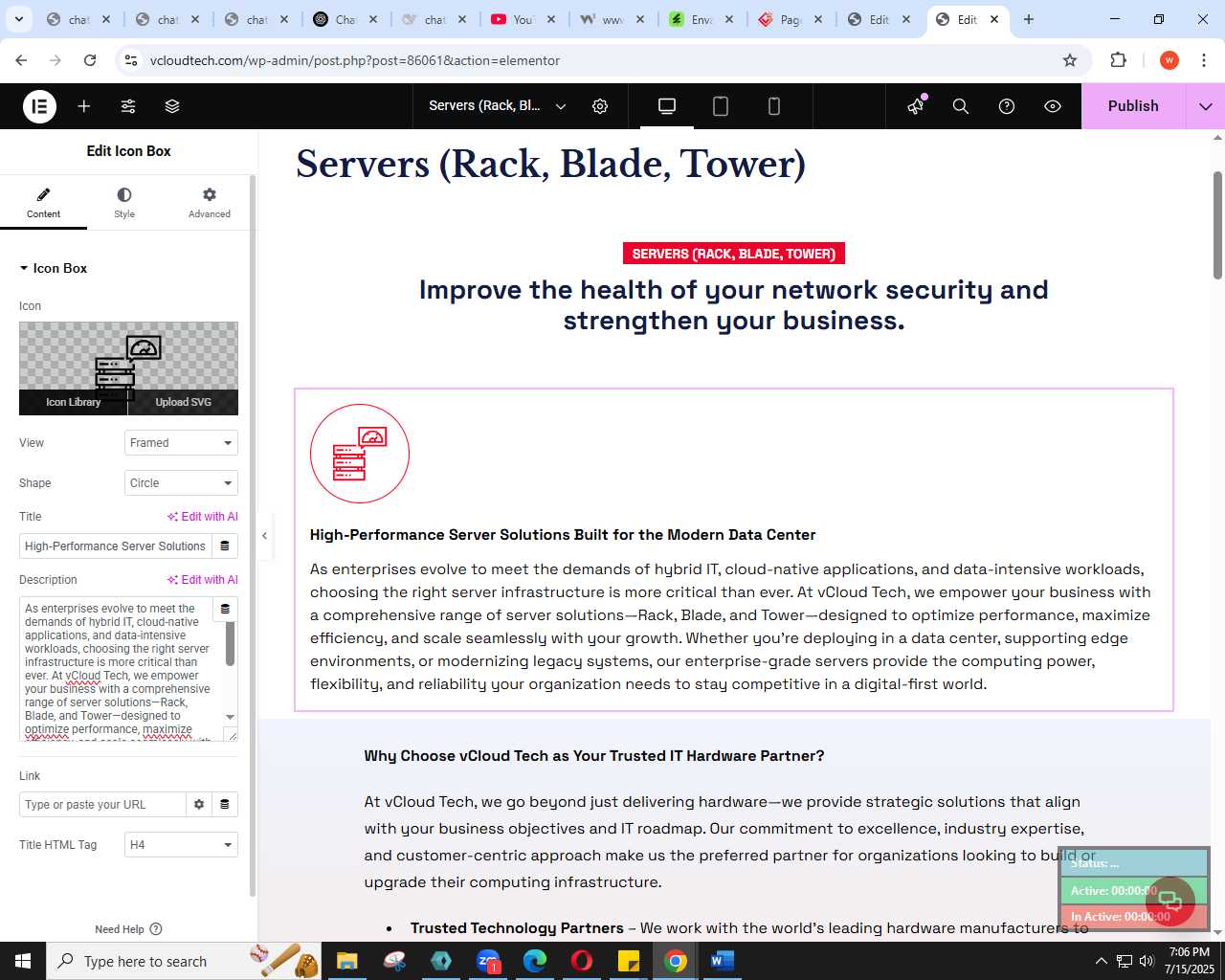Open the browser extensions puzzle icon
The width and height of the screenshot is (1225, 980).
coord(1118,60)
